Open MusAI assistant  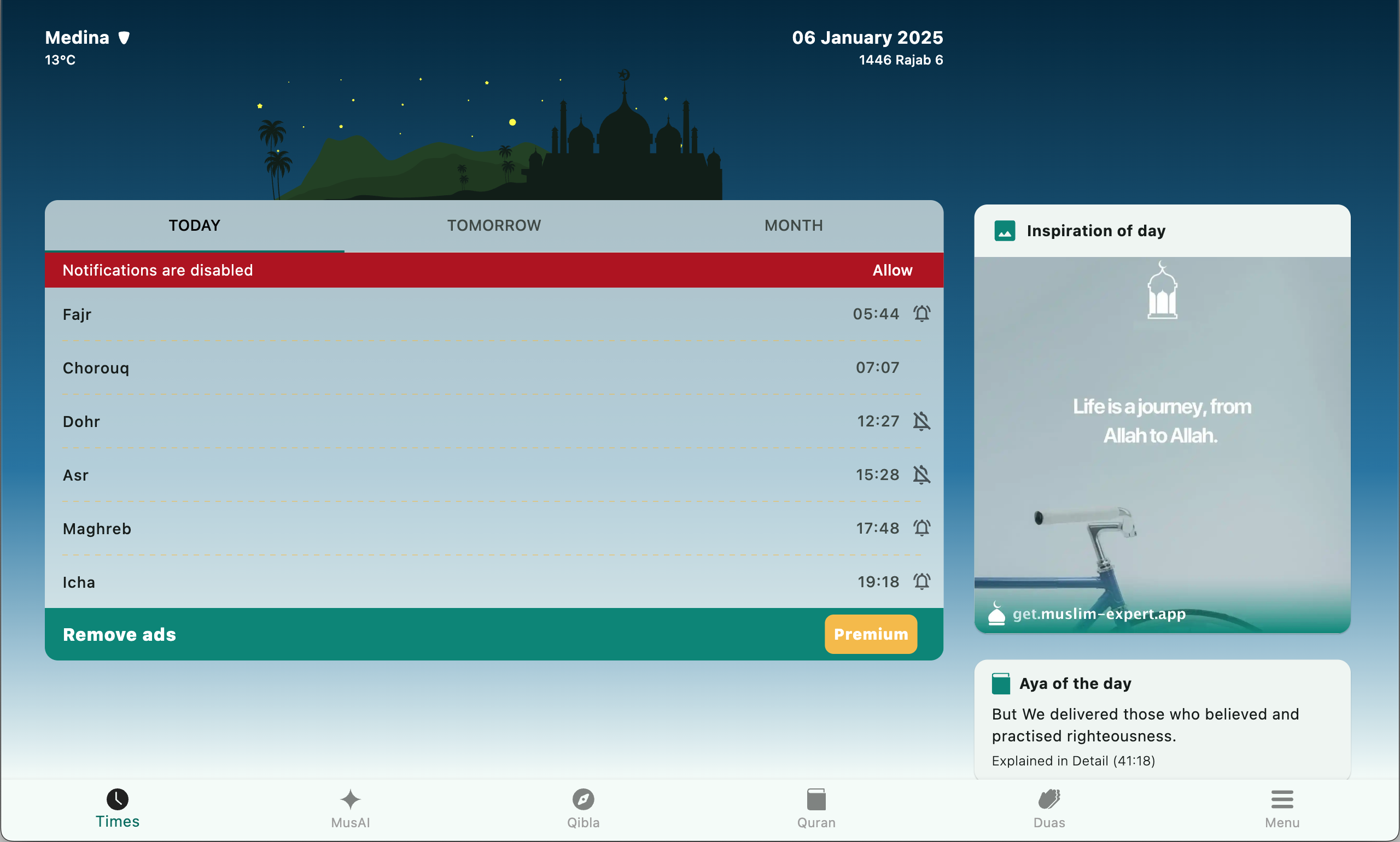point(349,808)
